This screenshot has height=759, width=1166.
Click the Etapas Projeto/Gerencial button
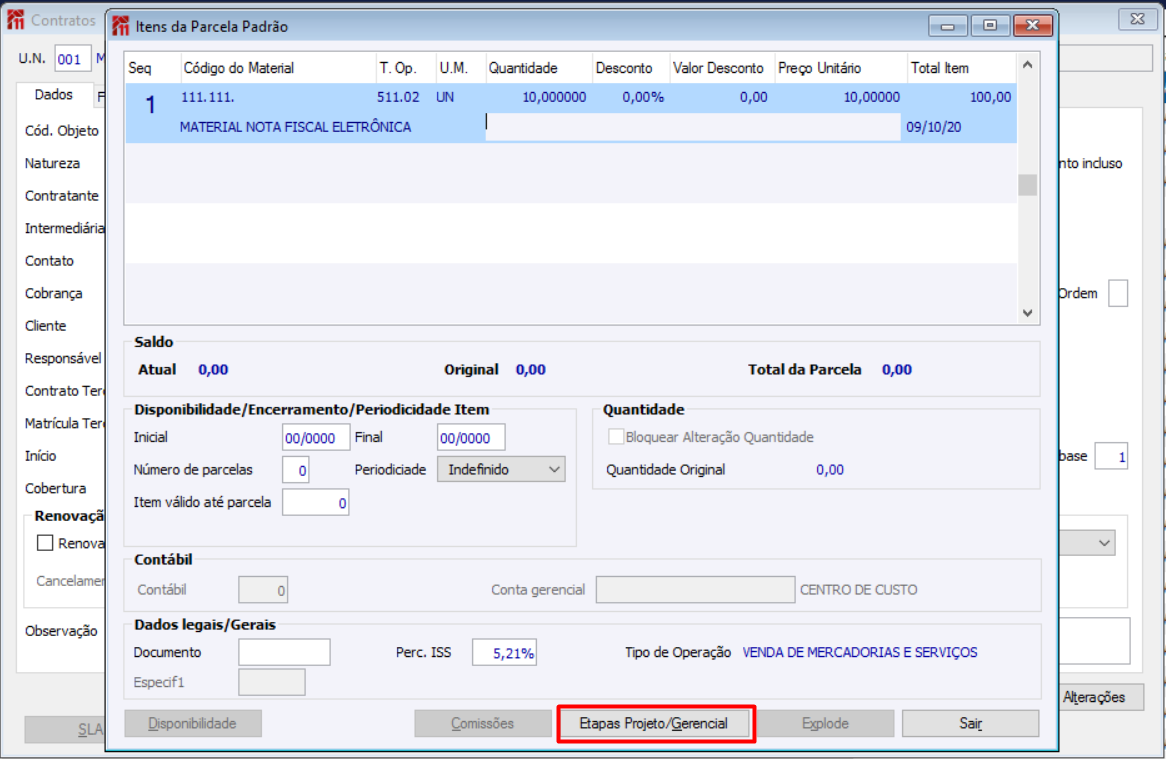pyautogui.click(x=654, y=723)
